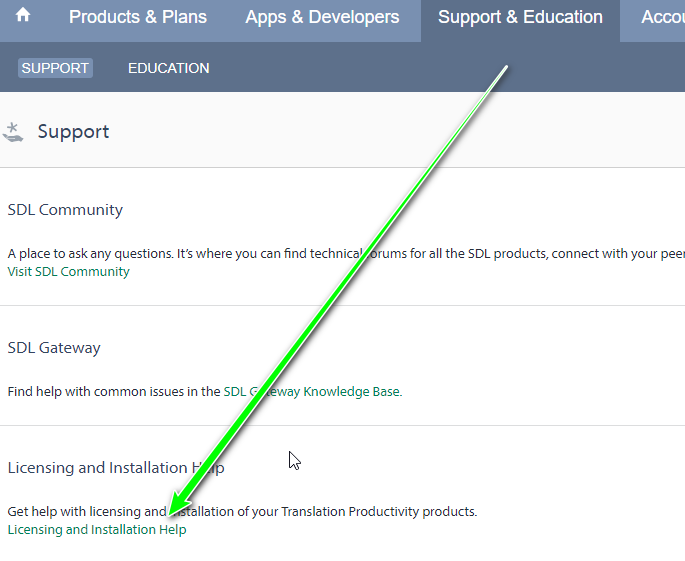
Task: Click the home icon in the navigation bar
Action: click(x=23, y=15)
